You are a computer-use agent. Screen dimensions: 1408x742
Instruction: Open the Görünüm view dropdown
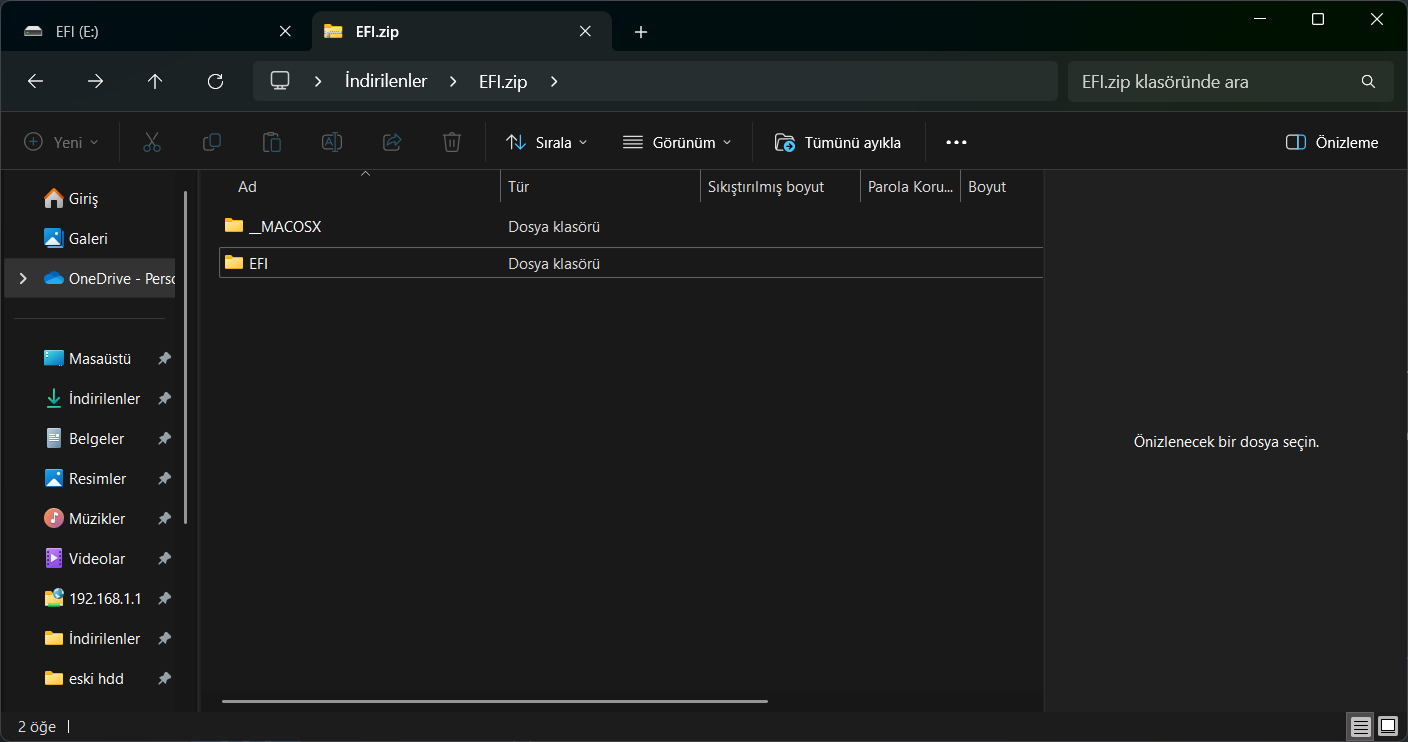click(x=677, y=142)
